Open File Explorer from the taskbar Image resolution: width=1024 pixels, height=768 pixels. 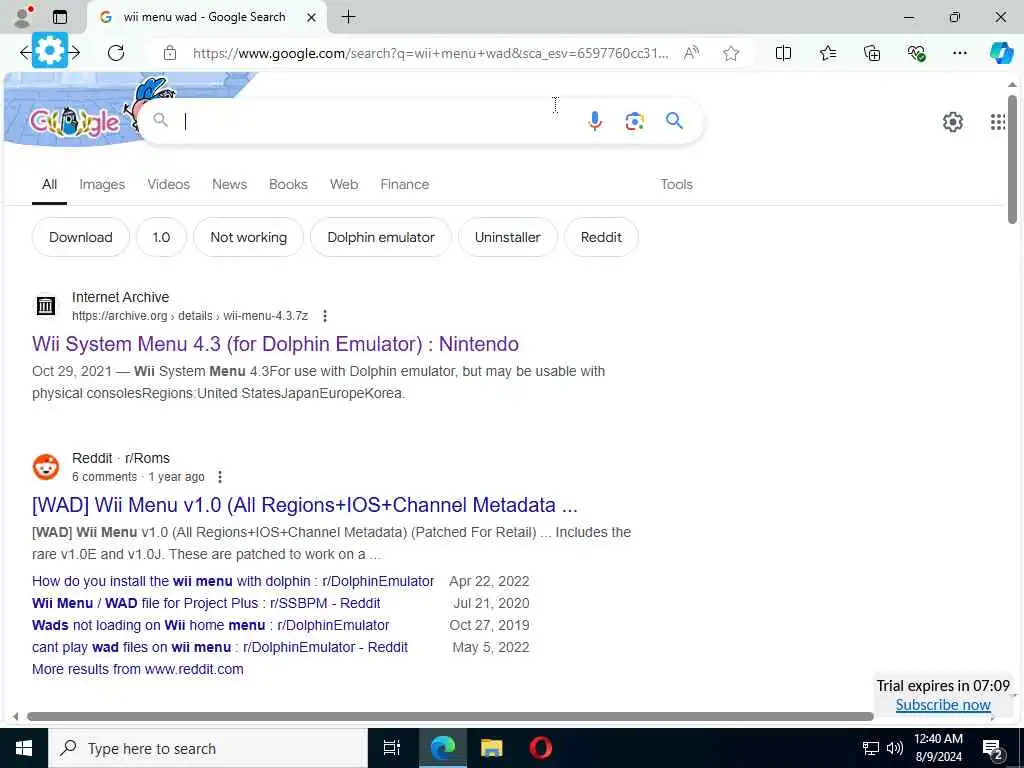point(491,748)
